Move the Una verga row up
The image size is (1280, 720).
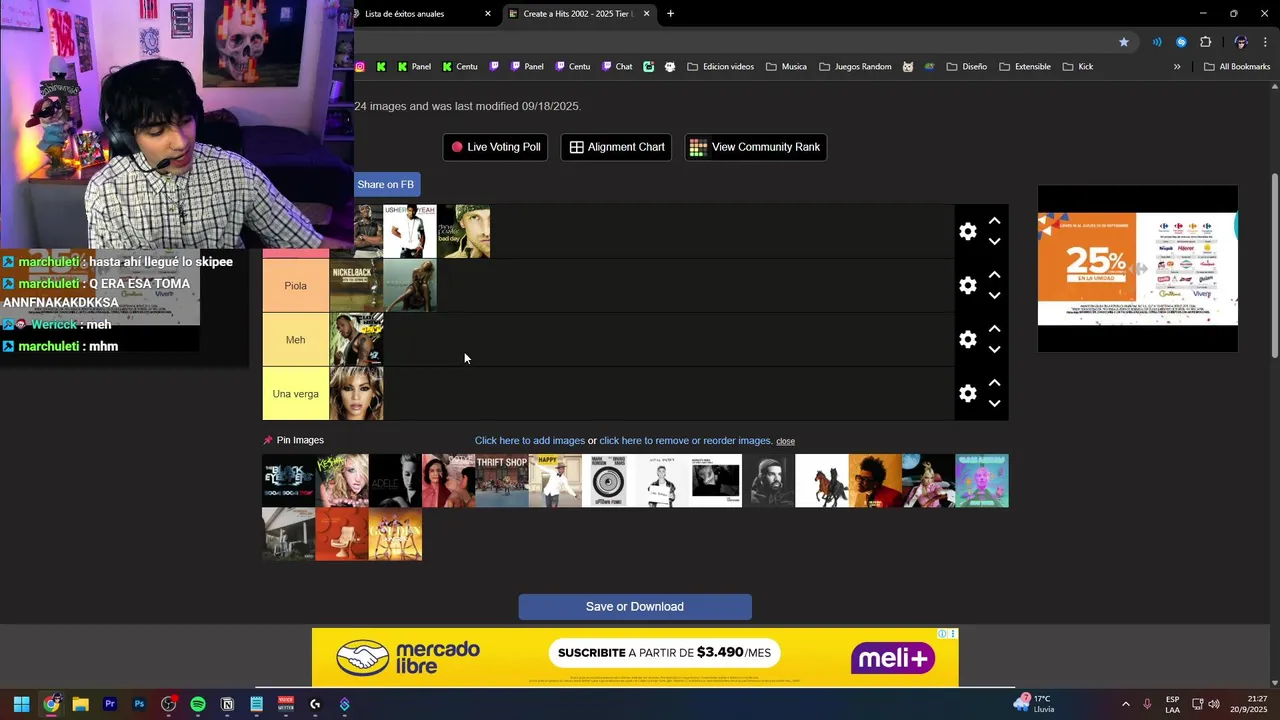pyautogui.click(x=994, y=383)
